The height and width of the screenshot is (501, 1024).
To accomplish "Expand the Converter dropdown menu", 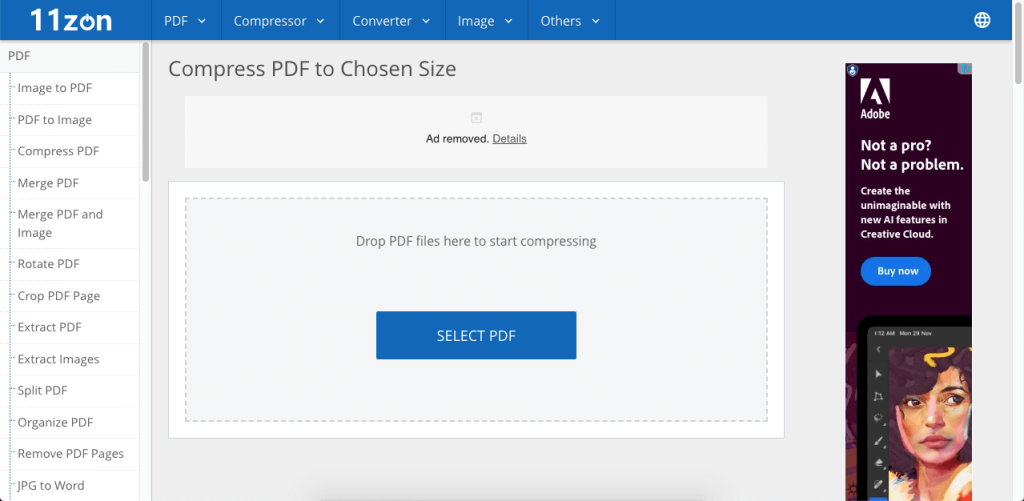I will (x=391, y=20).
